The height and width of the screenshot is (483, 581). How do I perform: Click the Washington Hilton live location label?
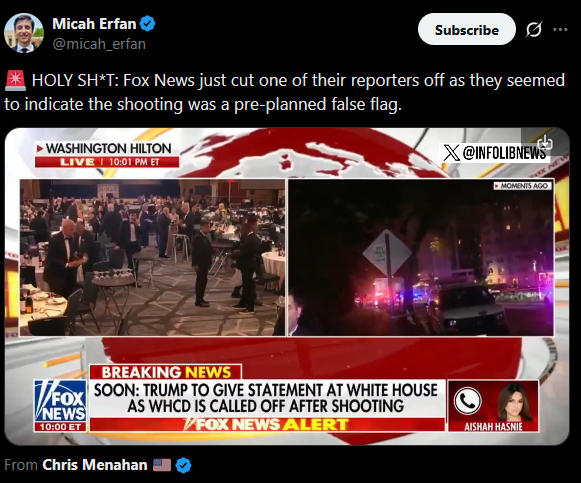point(107,154)
